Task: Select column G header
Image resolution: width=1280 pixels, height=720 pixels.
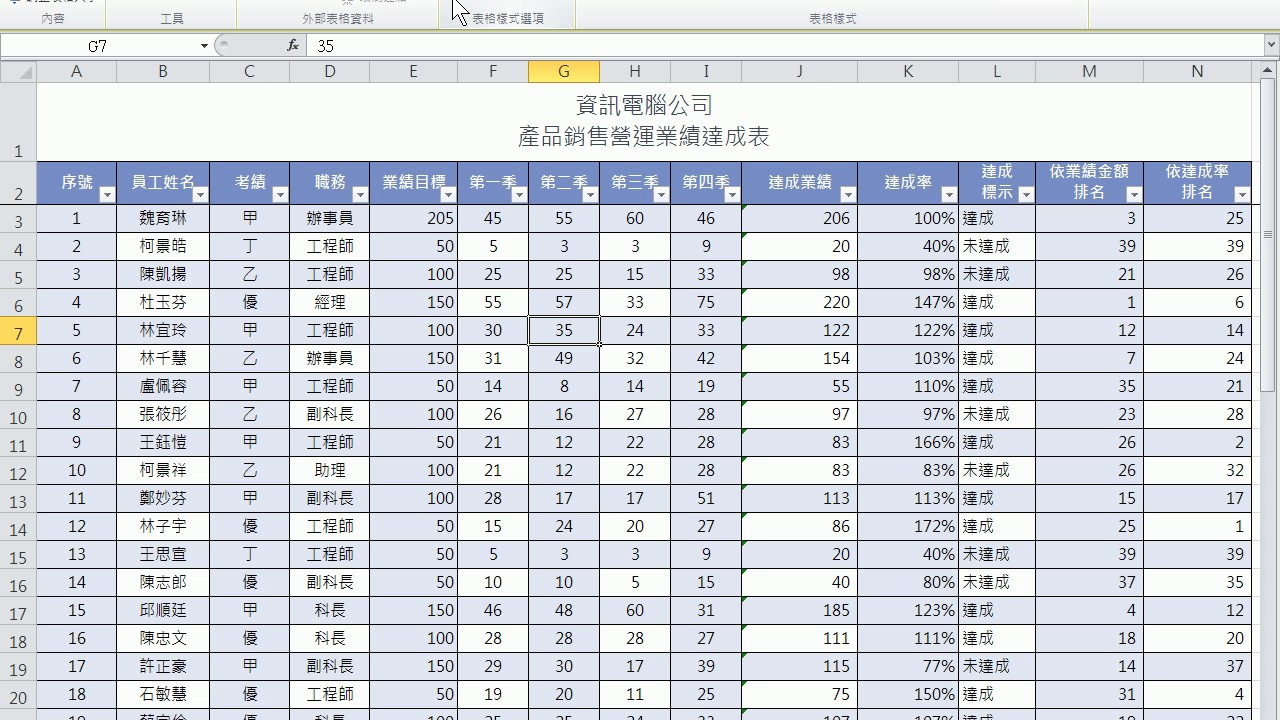Action: [x=564, y=72]
